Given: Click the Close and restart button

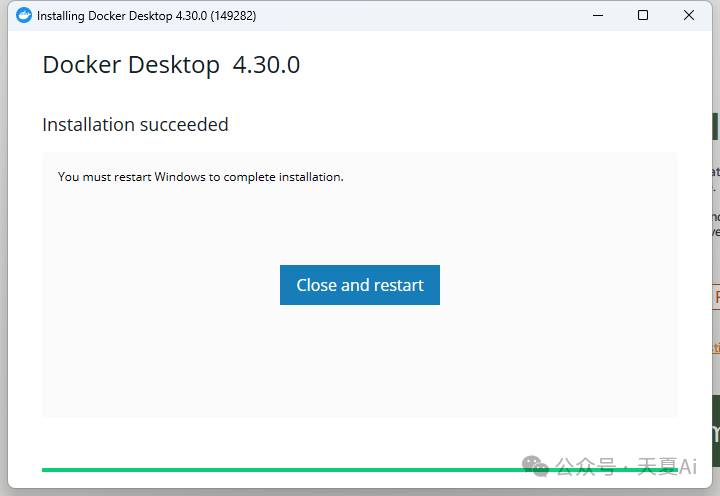Looking at the screenshot, I should tap(360, 285).
